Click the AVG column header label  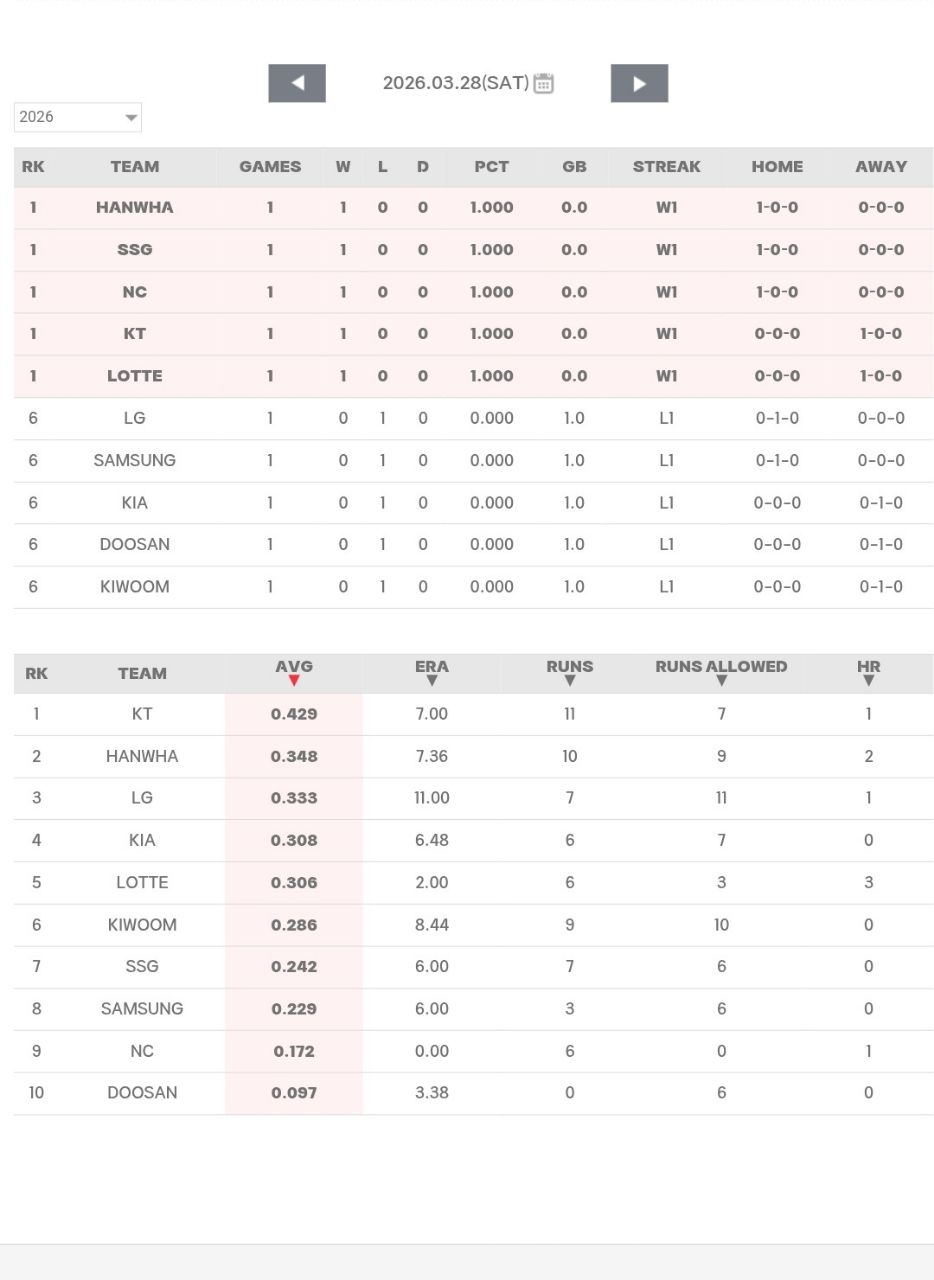pos(294,666)
